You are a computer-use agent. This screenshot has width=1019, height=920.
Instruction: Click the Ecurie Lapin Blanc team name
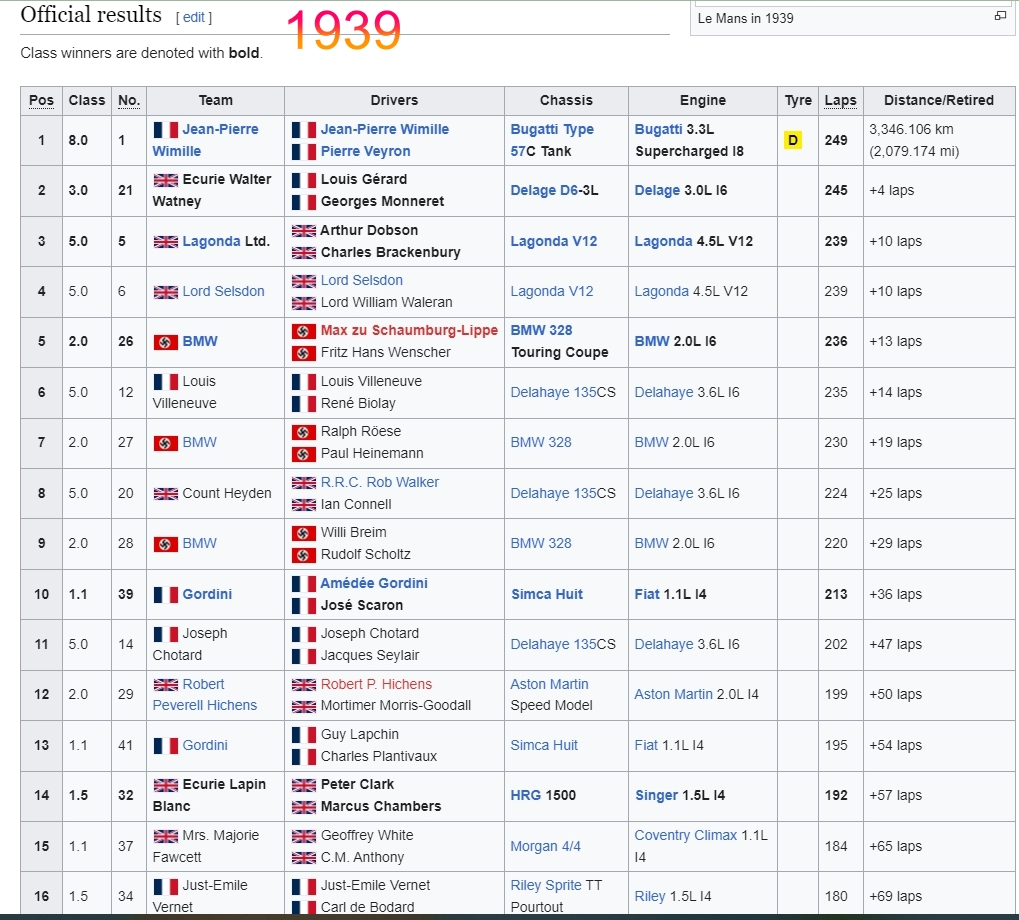point(209,796)
